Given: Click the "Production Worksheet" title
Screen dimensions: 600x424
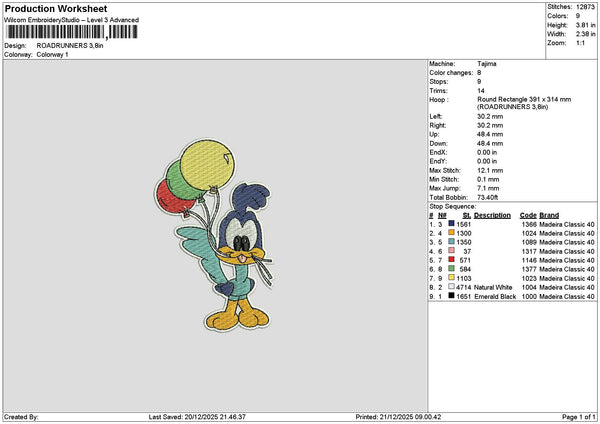Looking at the screenshot, I should (56, 8).
